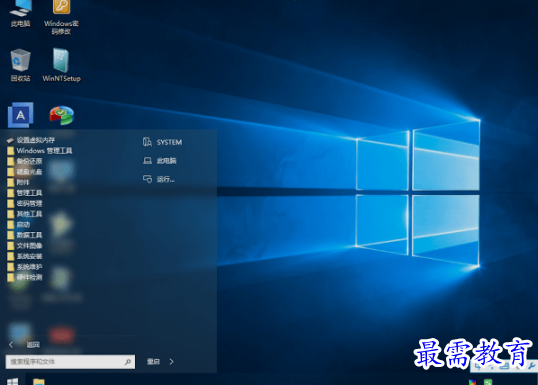Open File Explorer from the taskbar
Screen dimensions: 538x385
(39, 382)
